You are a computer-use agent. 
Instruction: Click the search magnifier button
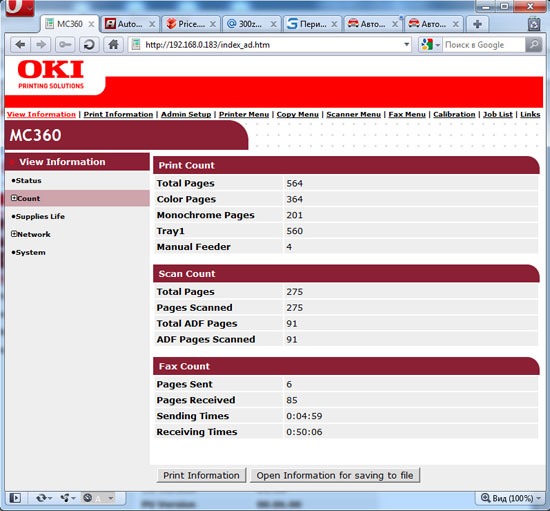click(x=534, y=45)
